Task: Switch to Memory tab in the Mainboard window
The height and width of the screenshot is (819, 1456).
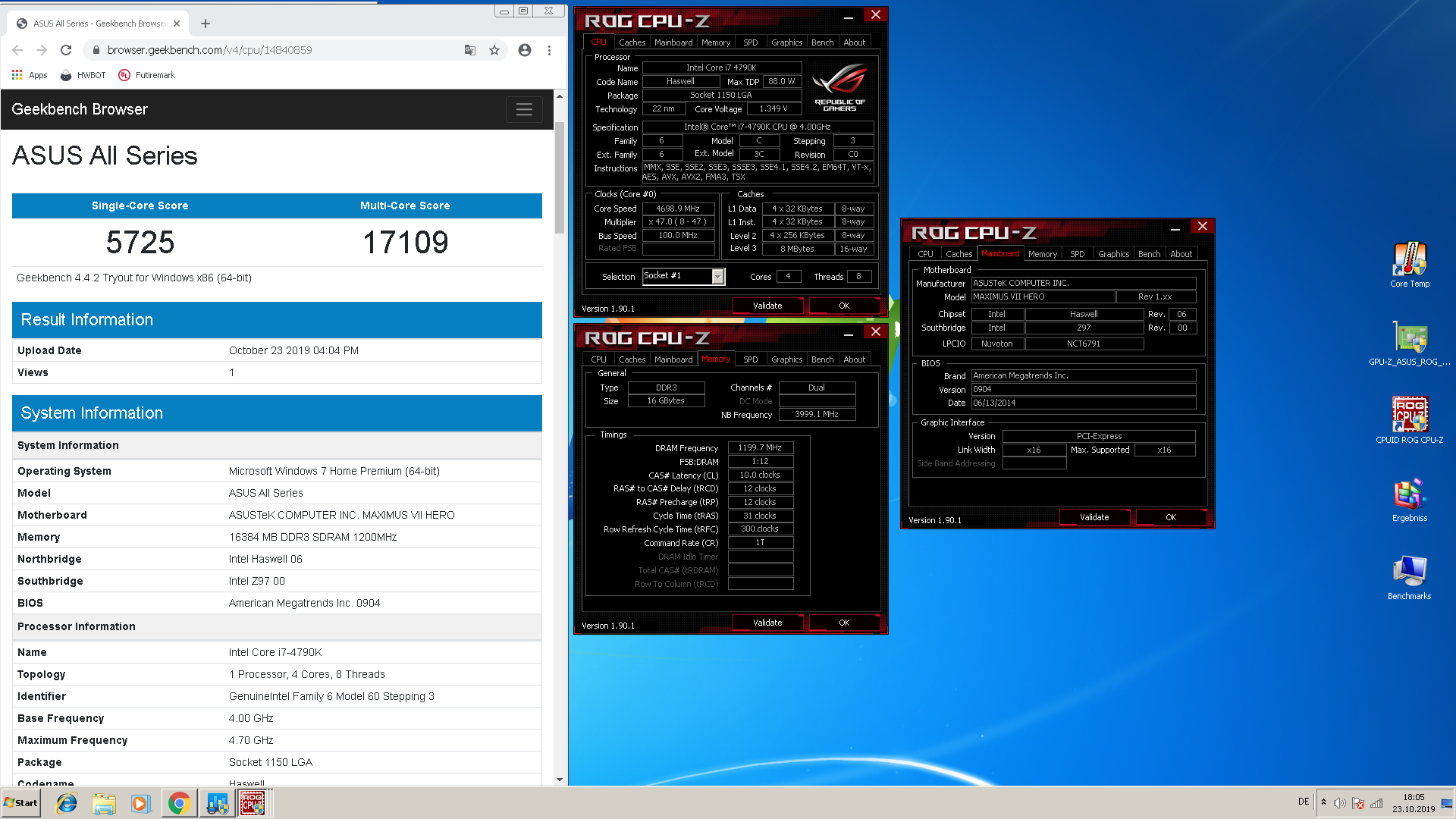Action: (x=1042, y=254)
